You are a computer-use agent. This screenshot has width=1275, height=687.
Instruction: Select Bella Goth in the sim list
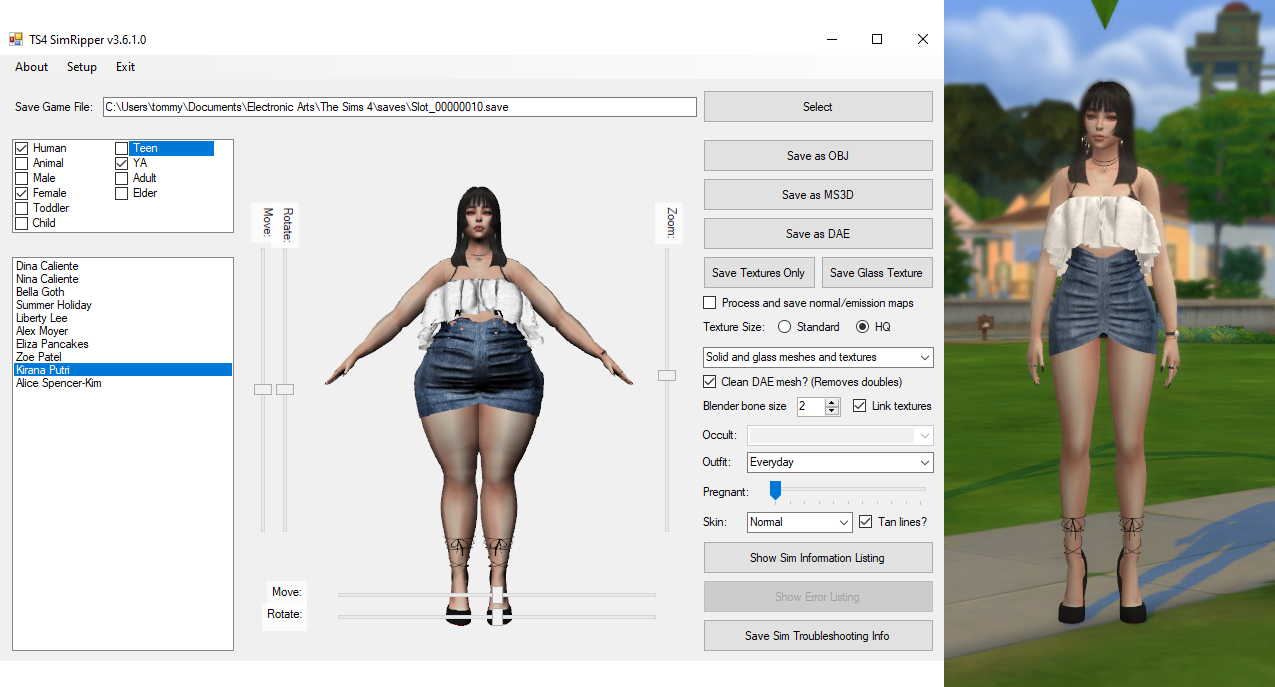pos(40,291)
